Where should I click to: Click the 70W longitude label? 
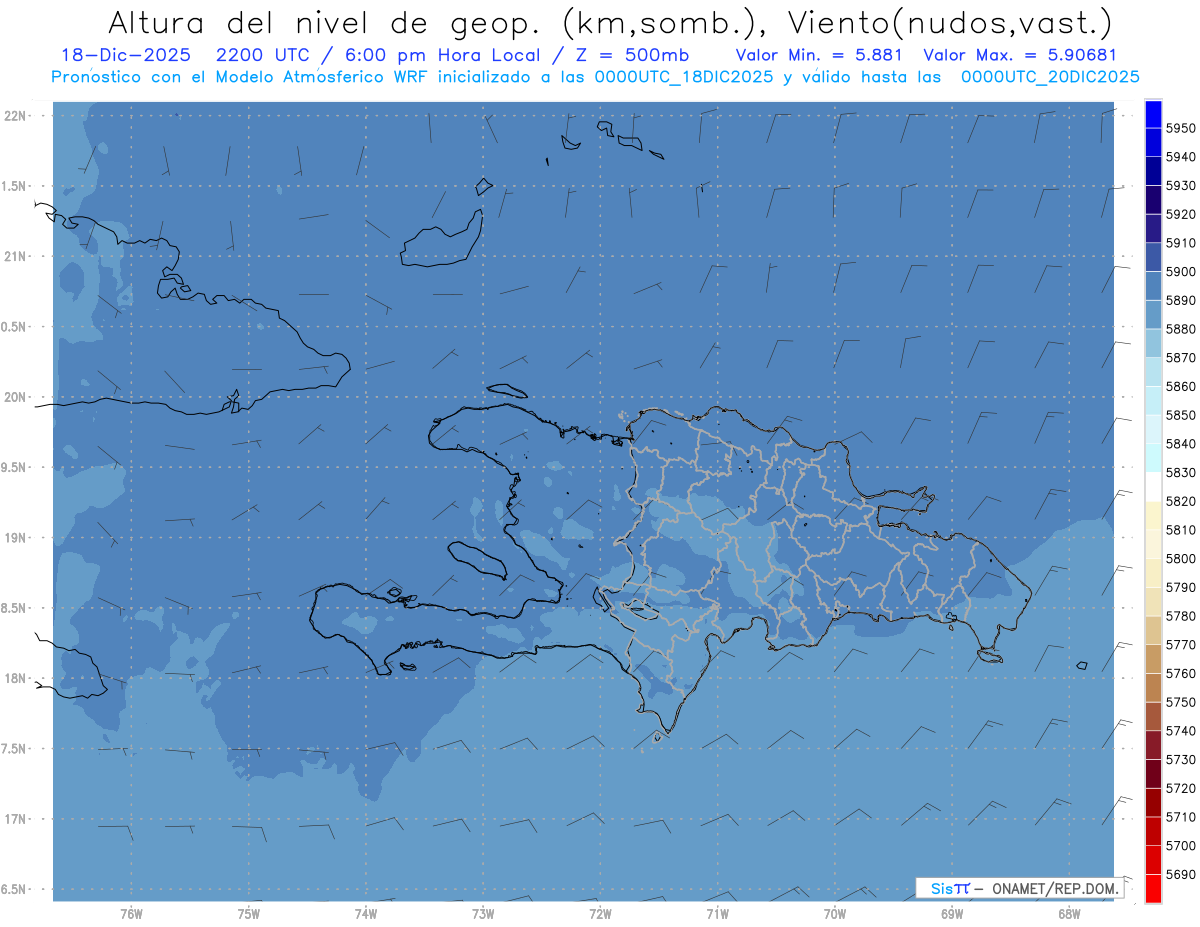click(835, 913)
